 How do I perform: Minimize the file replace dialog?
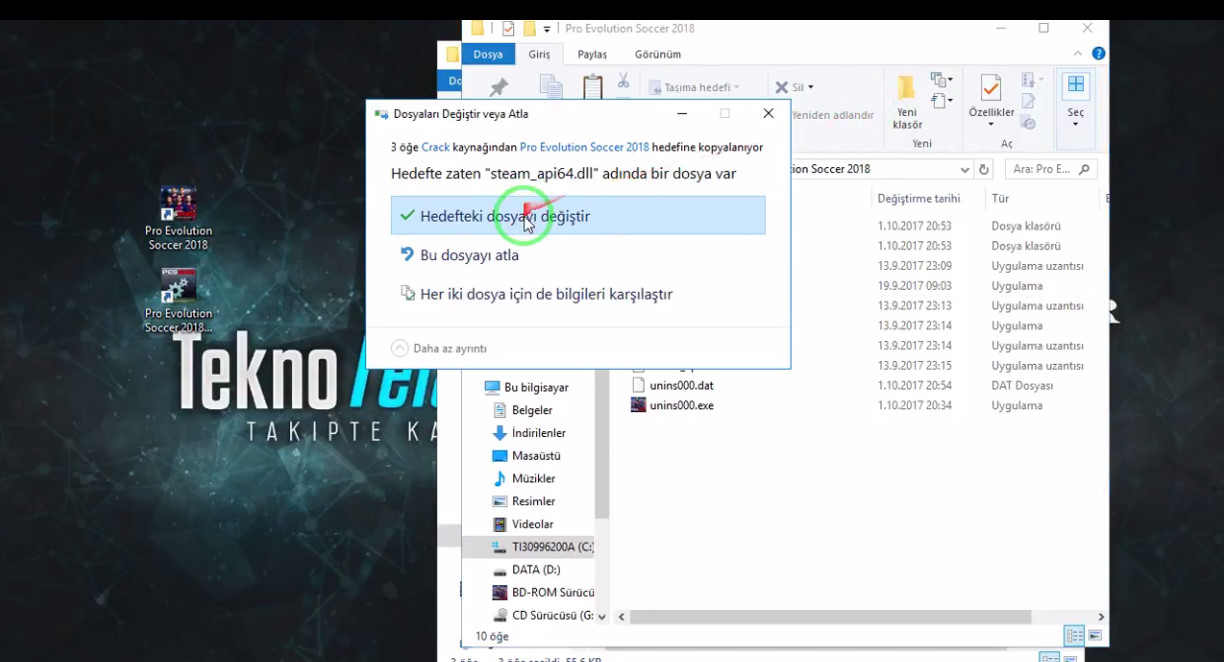(x=682, y=114)
